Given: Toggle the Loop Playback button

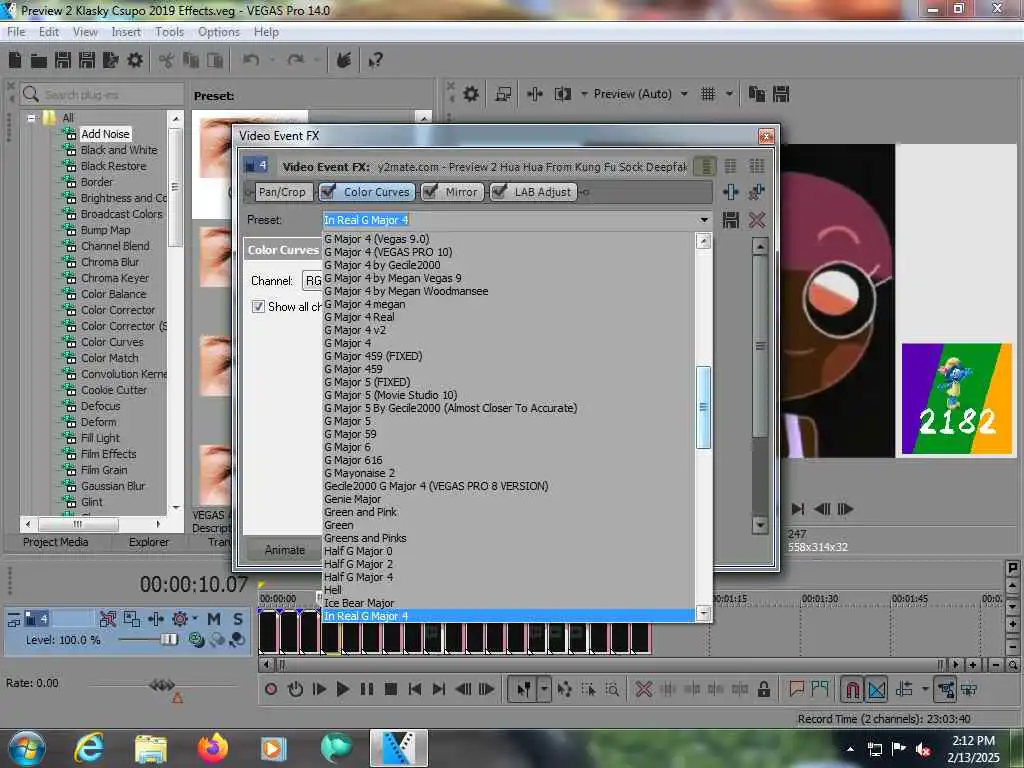Looking at the screenshot, I should pos(295,689).
